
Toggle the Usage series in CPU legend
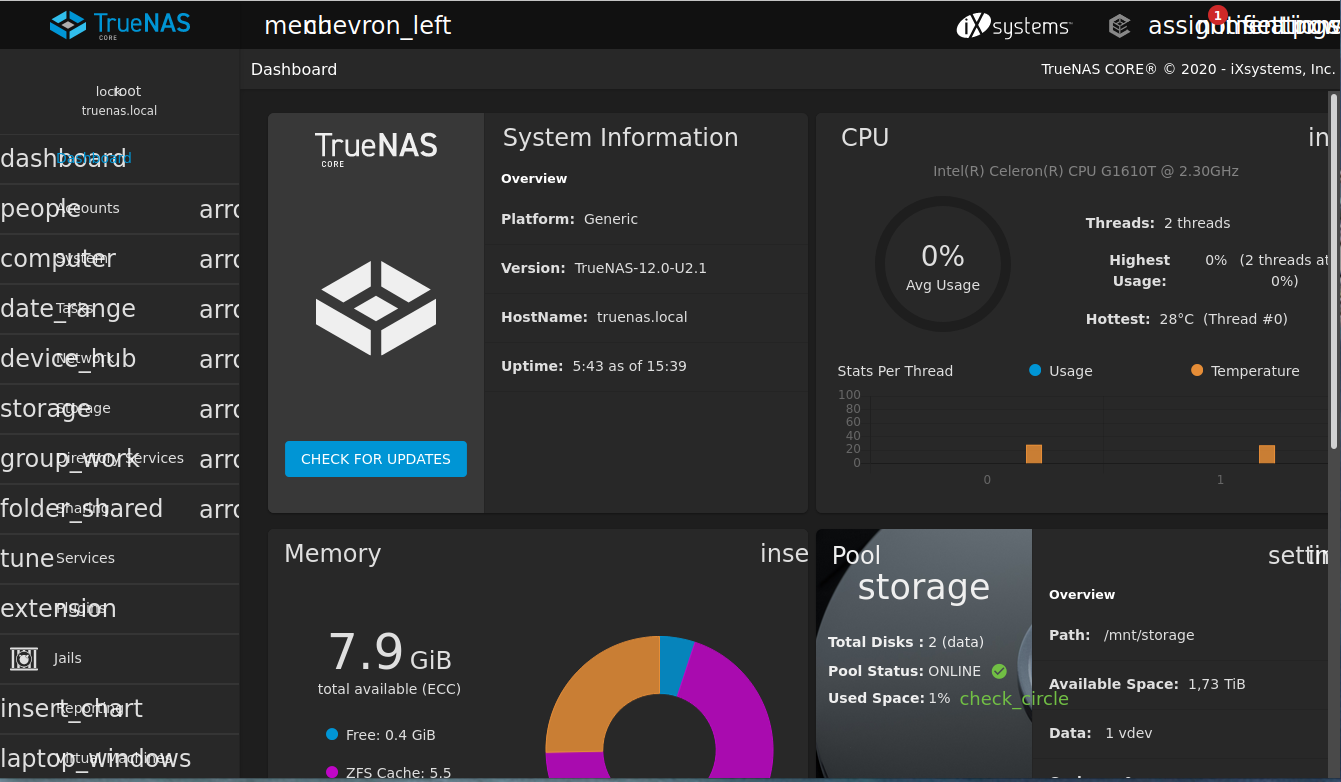1060,371
